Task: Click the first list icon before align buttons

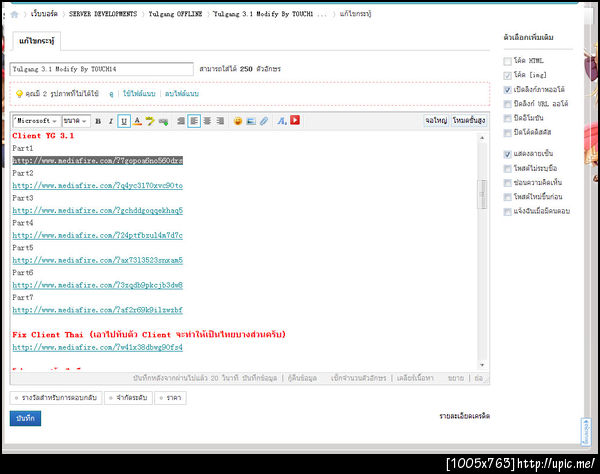Action: pos(181,121)
